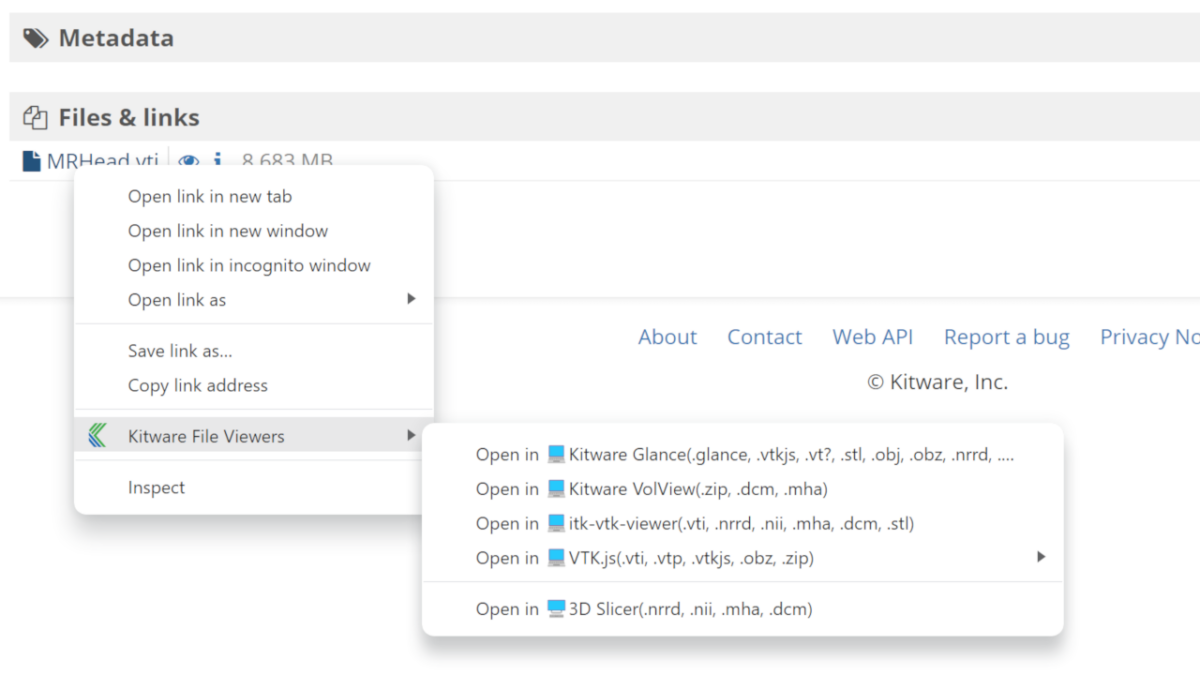Image resolution: width=1200 pixels, height=675 pixels.
Task: Toggle the eye preview icon for MRHead.vti
Action: coord(188,161)
